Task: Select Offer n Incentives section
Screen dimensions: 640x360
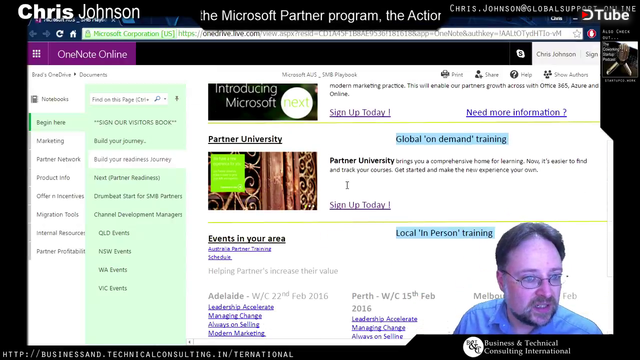Action: point(58,196)
